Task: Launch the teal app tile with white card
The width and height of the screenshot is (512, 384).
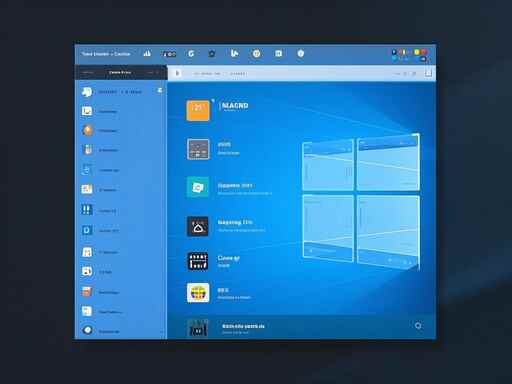Action: coord(198,187)
